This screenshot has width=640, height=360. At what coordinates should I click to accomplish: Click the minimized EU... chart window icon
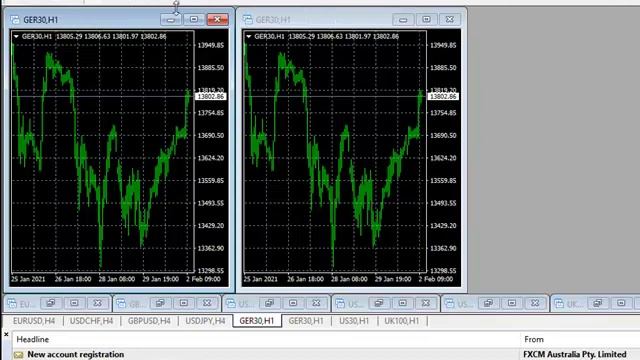(12, 304)
